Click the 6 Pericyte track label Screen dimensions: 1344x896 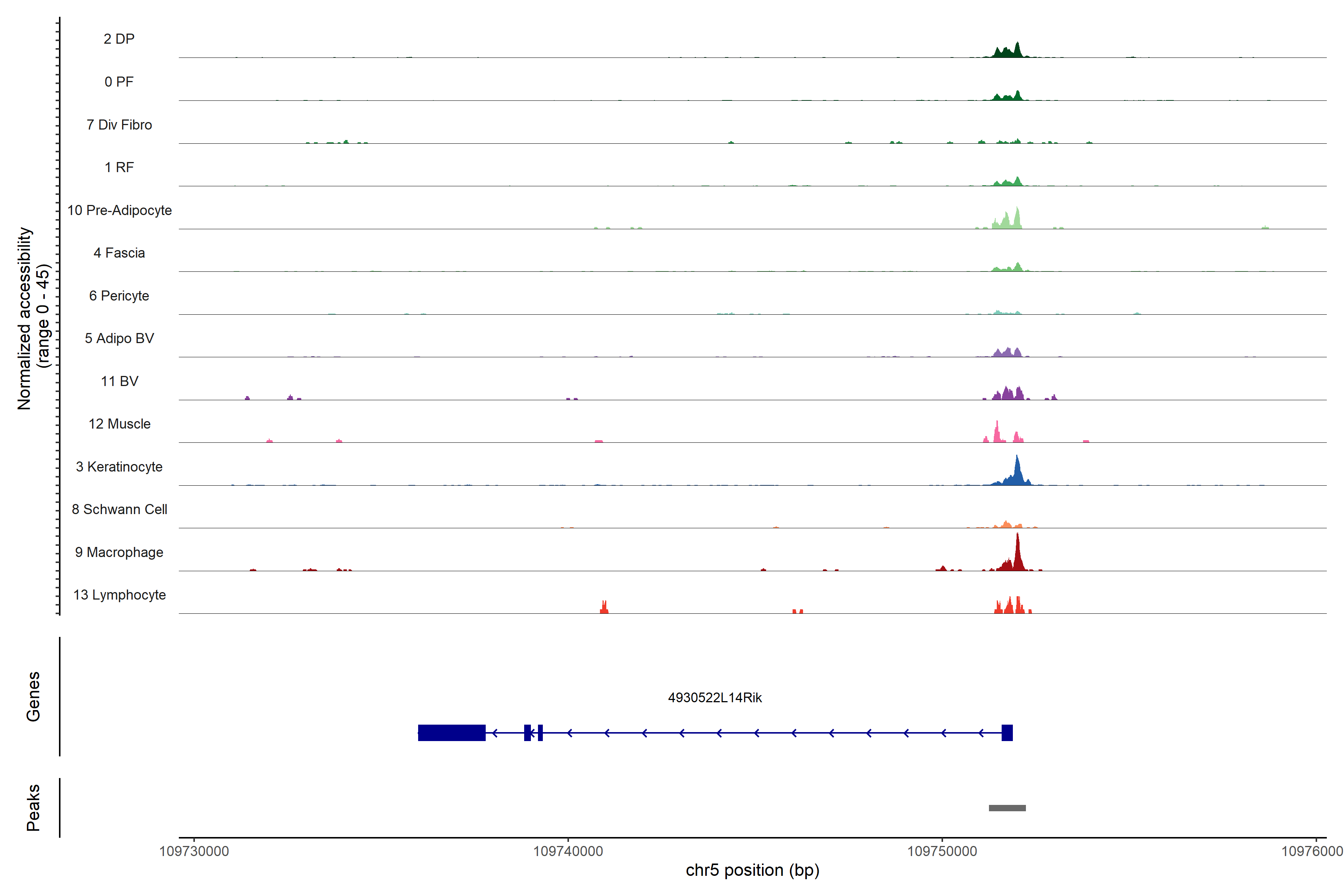point(119,295)
